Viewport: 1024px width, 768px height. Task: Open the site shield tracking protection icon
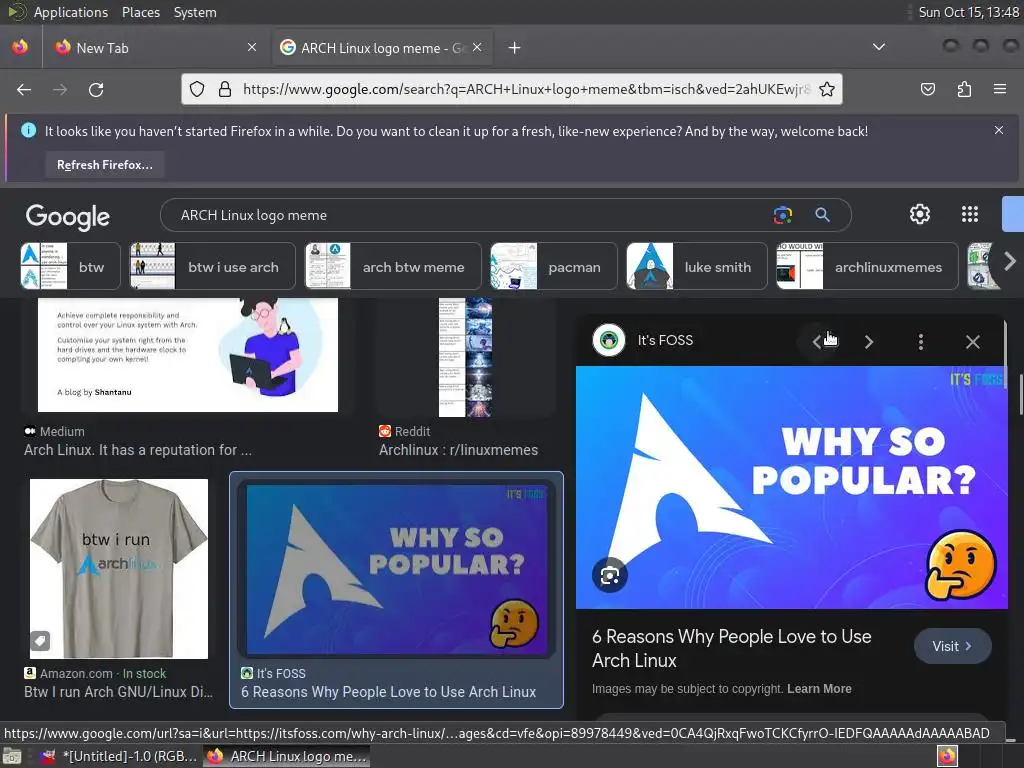tap(197, 89)
